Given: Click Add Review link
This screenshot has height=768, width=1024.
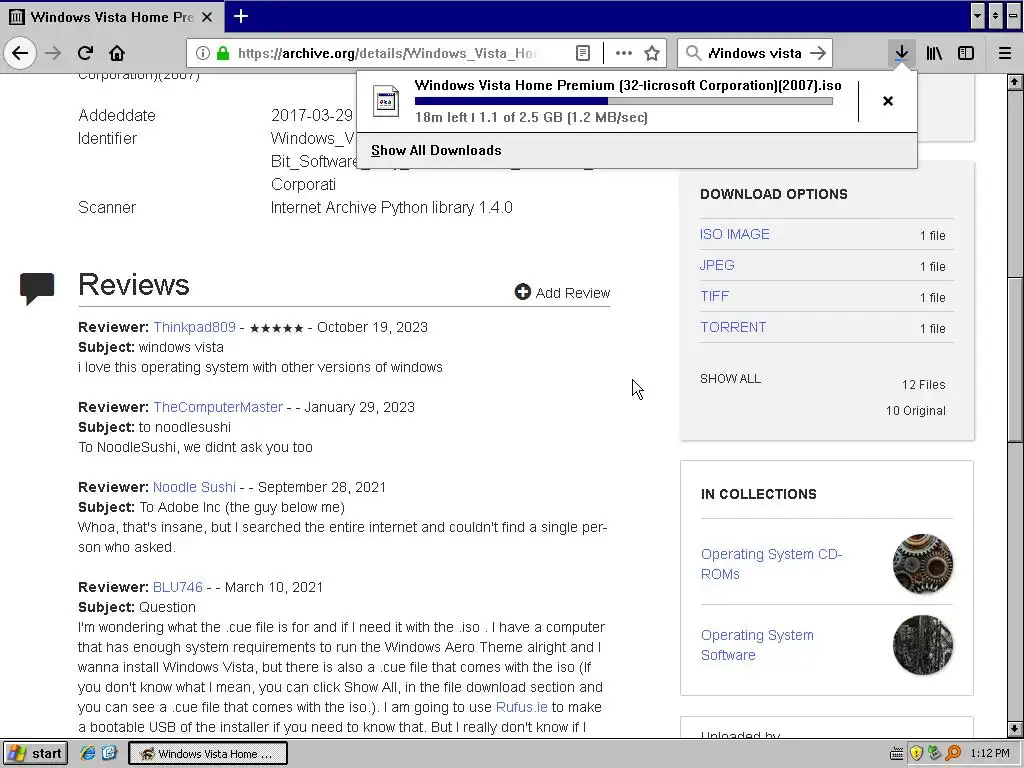Looking at the screenshot, I should [x=573, y=293].
